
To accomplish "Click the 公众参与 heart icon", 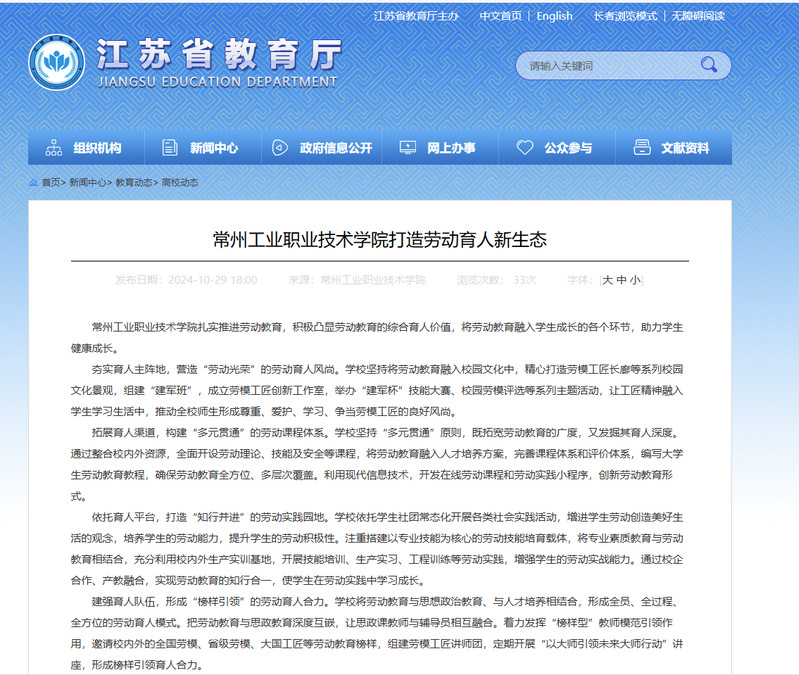I will point(524,148).
